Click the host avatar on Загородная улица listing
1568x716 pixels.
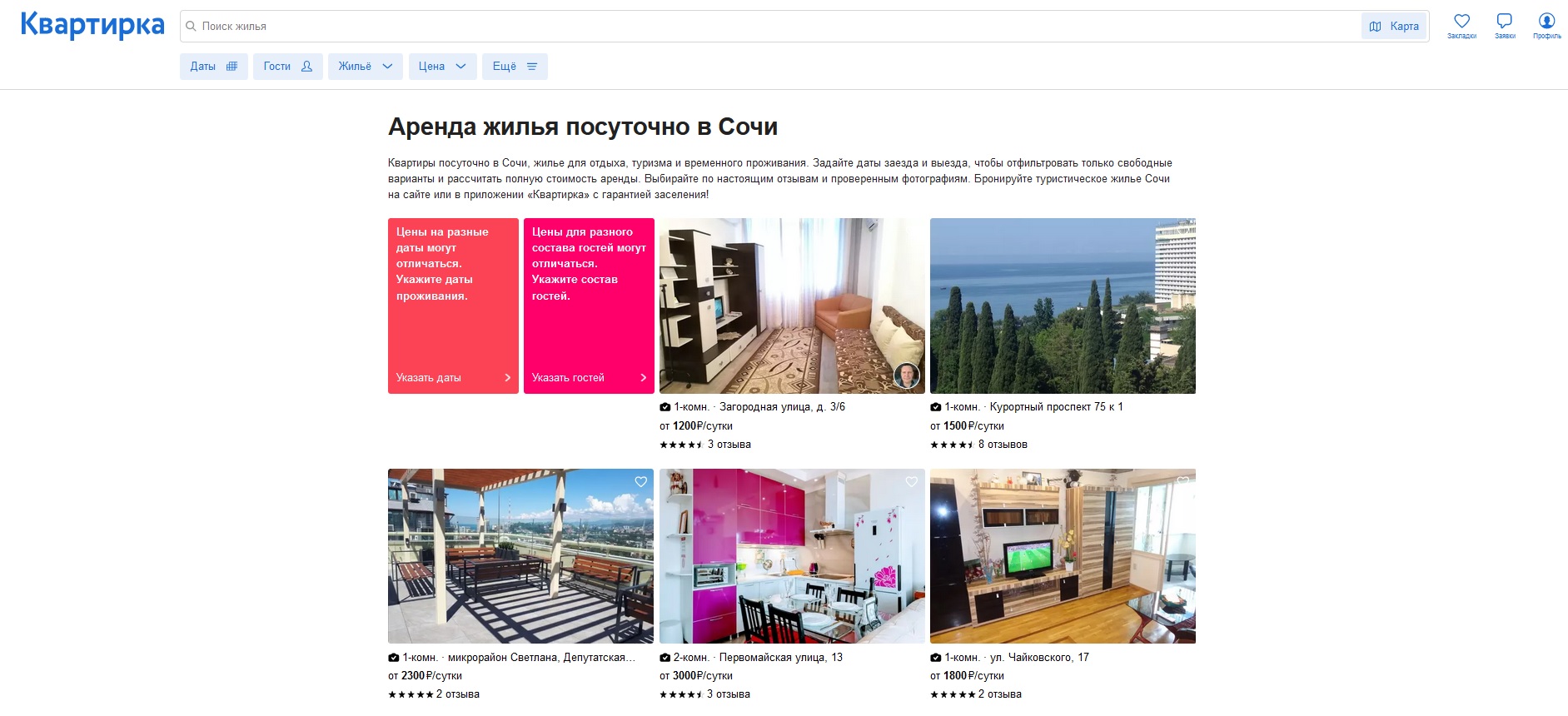click(906, 375)
